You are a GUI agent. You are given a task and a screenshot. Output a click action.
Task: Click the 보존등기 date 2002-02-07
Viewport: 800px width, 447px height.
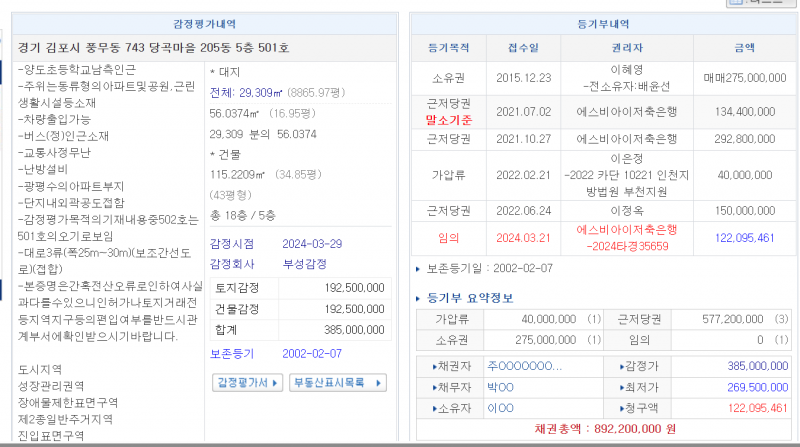point(310,353)
